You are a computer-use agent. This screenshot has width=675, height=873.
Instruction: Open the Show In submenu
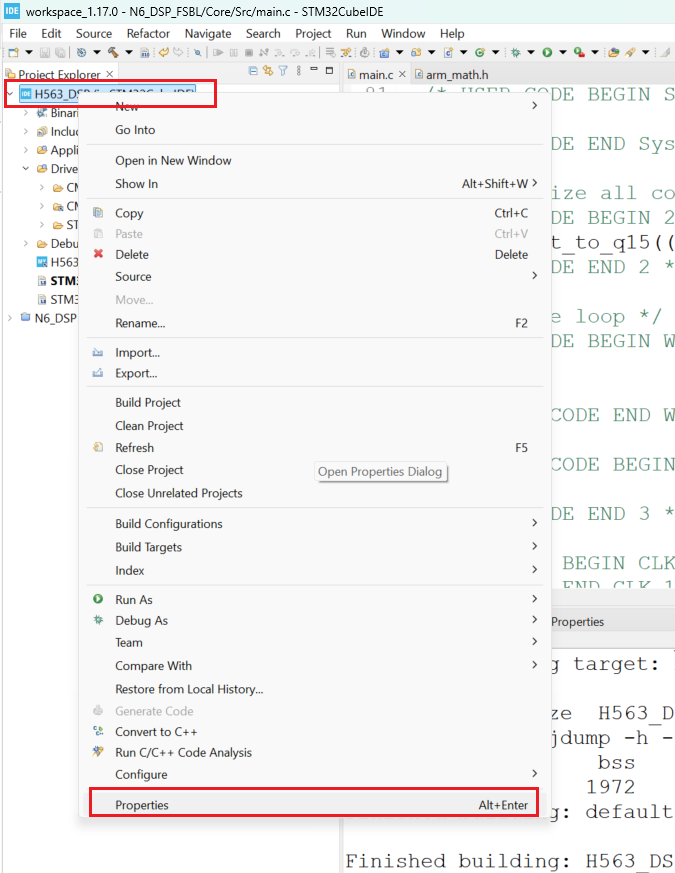(x=314, y=184)
